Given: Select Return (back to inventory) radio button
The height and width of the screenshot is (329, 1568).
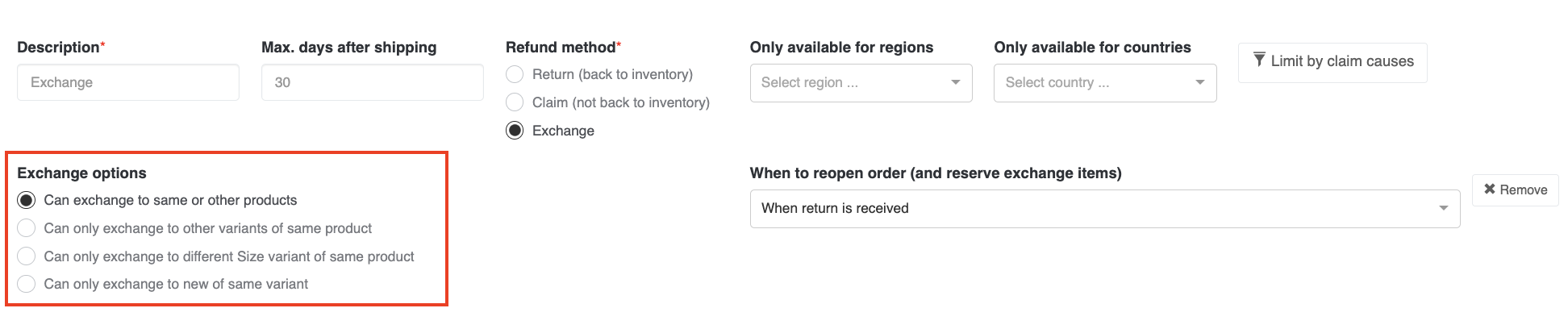Looking at the screenshot, I should [x=515, y=74].
